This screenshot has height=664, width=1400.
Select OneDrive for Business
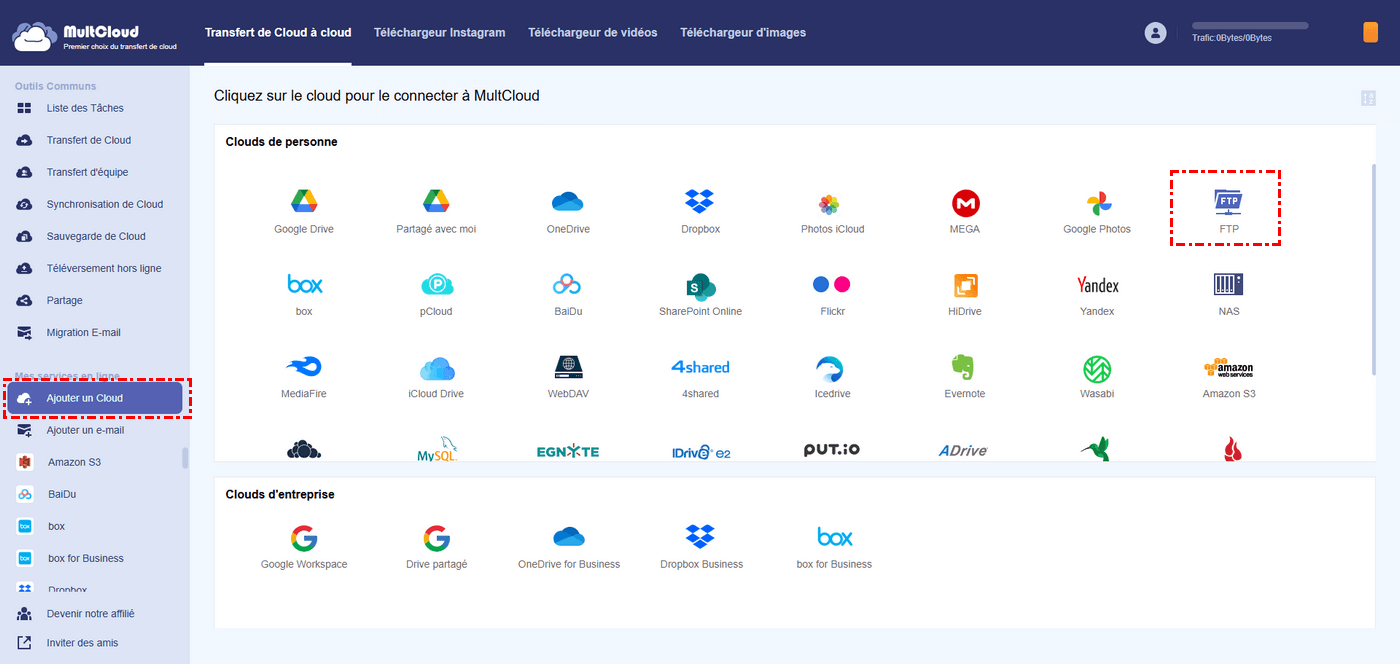(568, 547)
